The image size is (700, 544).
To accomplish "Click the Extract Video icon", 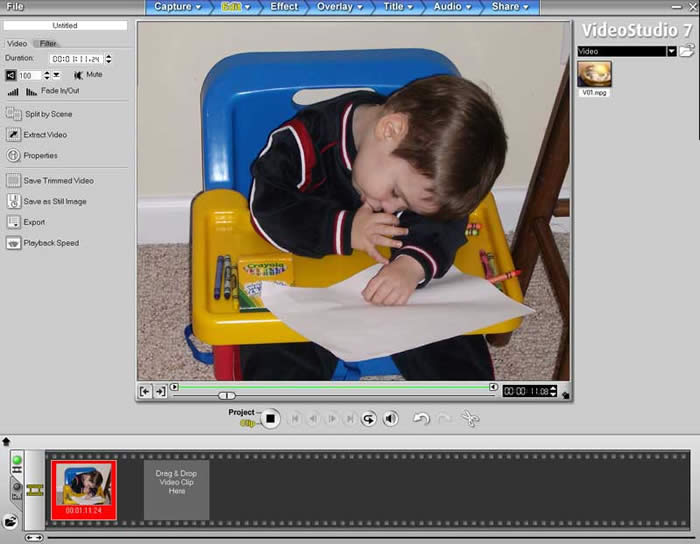I will click(14, 135).
